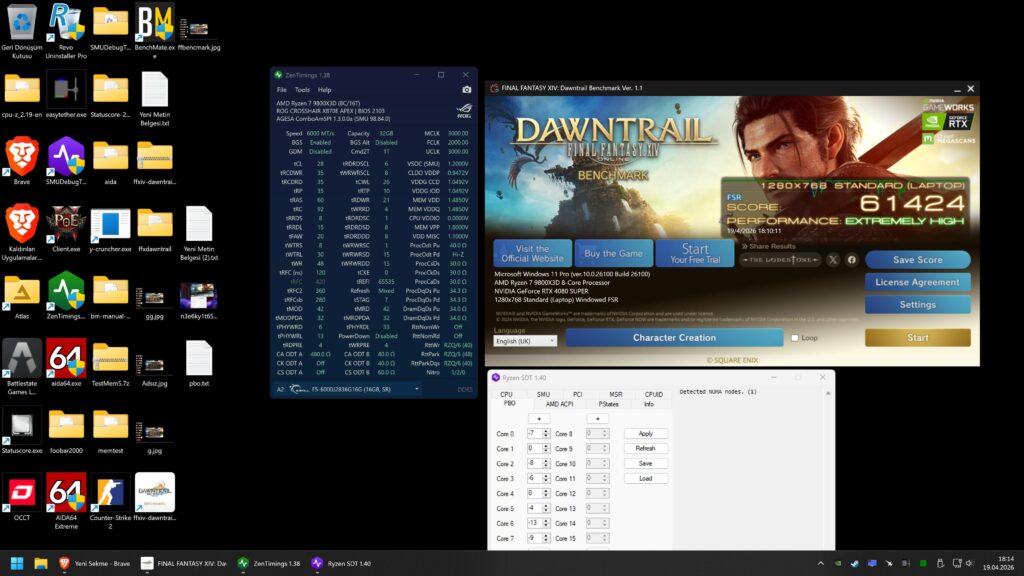Click Save Score in the benchmark
Image resolution: width=1024 pixels, height=576 pixels.
[917, 260]
